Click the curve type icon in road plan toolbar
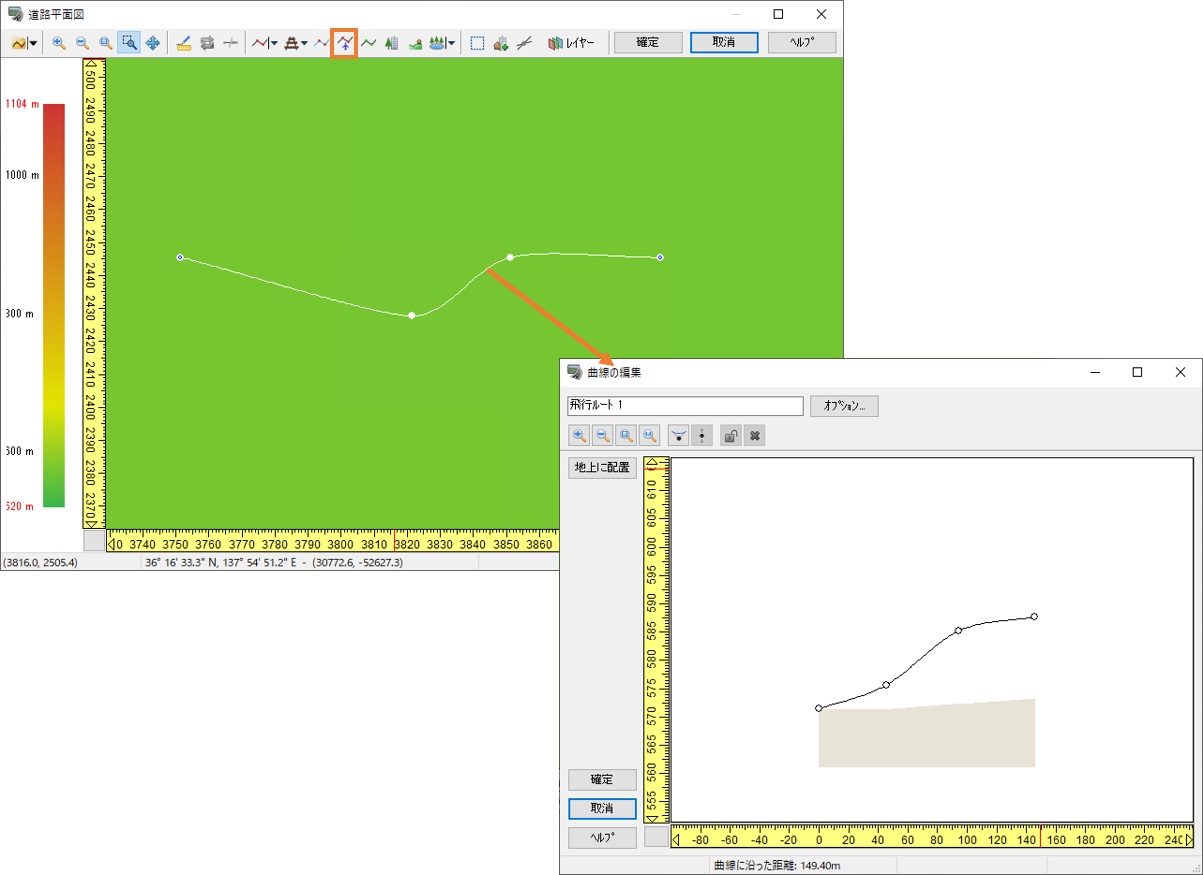 pyautogui.click(x=20, y=43)
